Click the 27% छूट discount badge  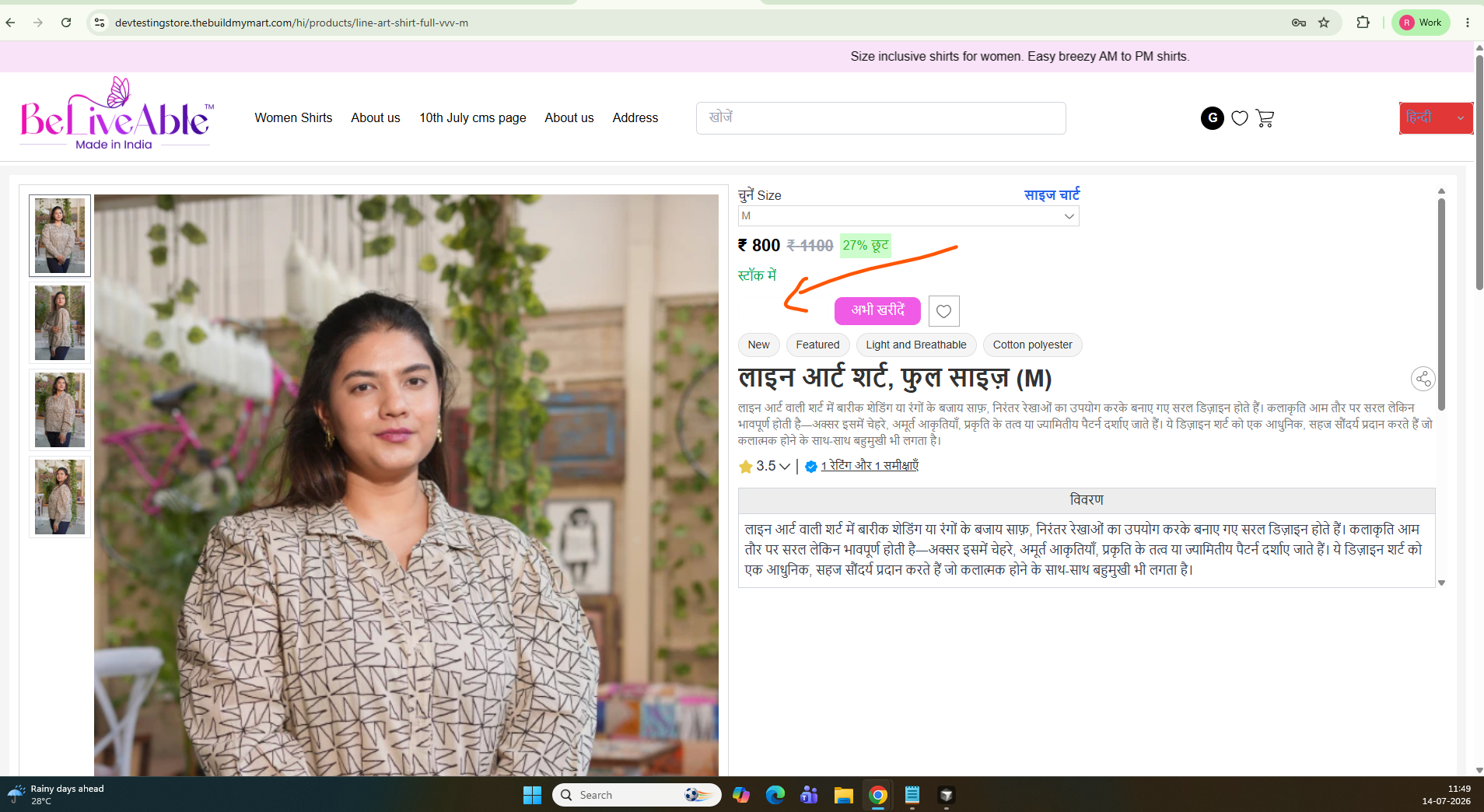(x=865, y=245)
